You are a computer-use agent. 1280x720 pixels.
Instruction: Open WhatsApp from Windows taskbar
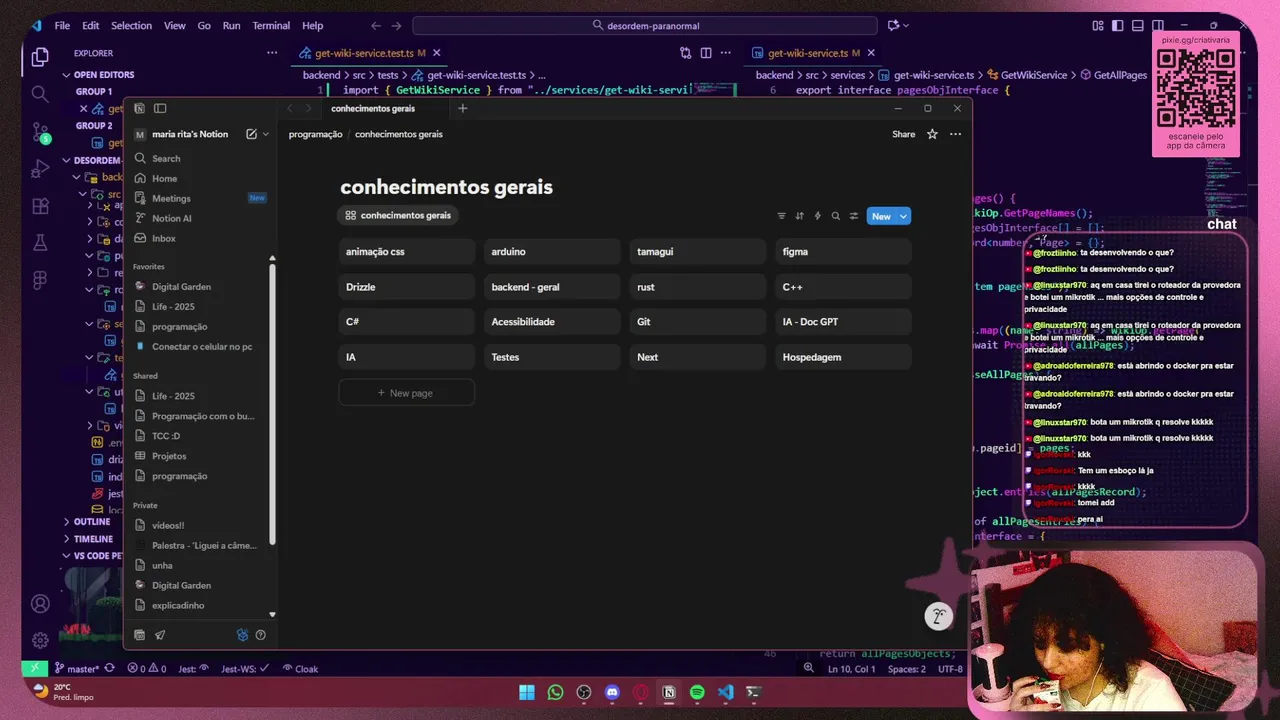tap(555, 692)
